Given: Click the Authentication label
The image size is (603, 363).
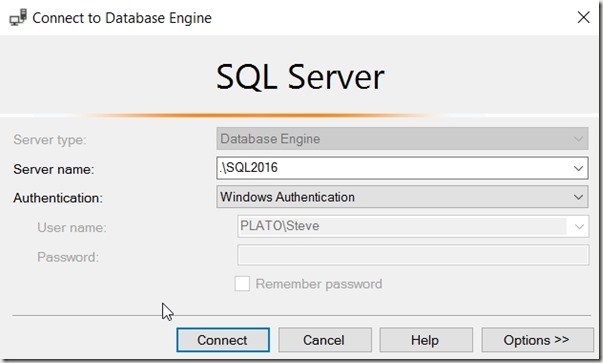Looking at the screenshot, I should tap(58, 198).
